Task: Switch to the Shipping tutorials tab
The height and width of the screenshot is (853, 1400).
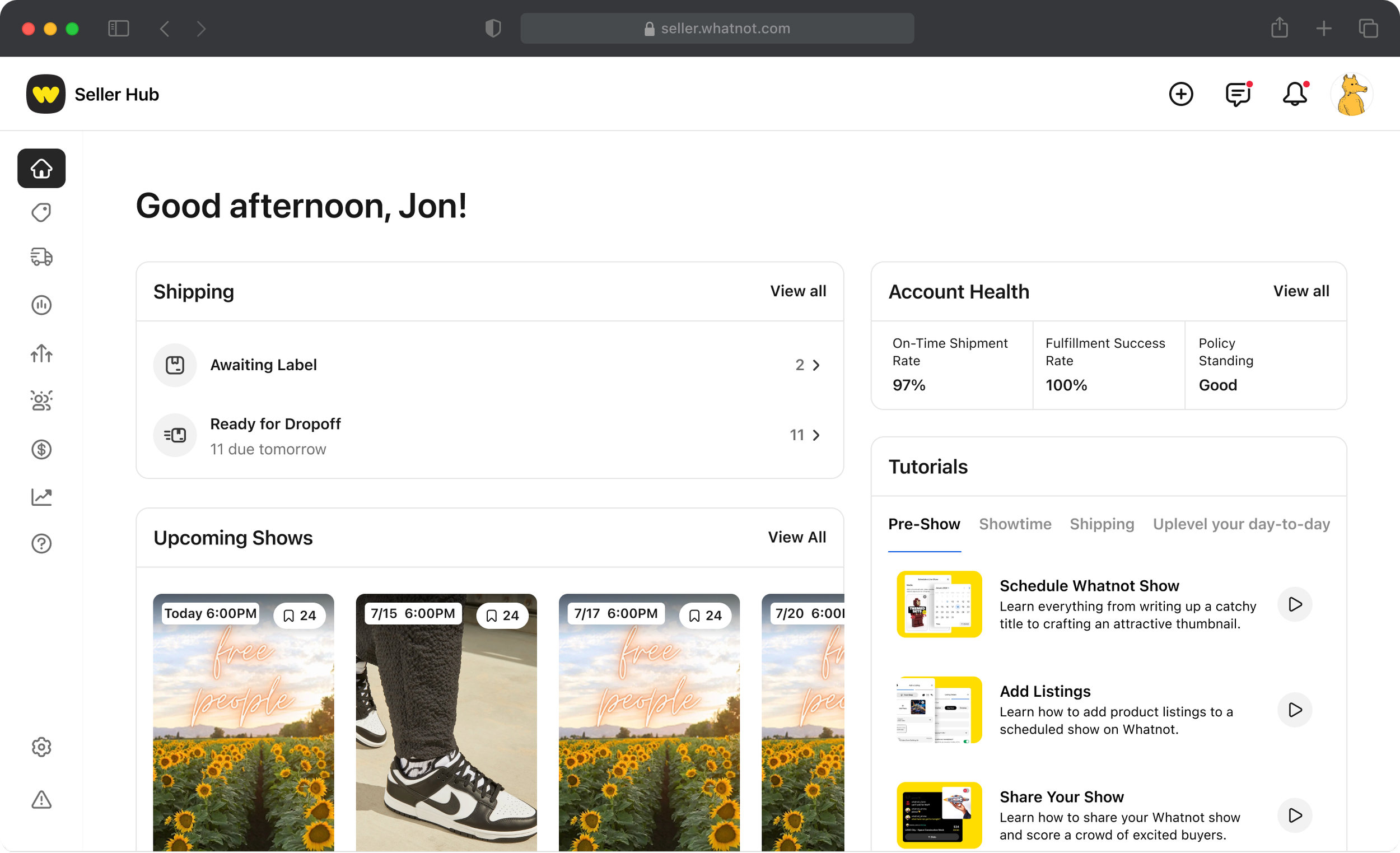Action: point(1102,524)
